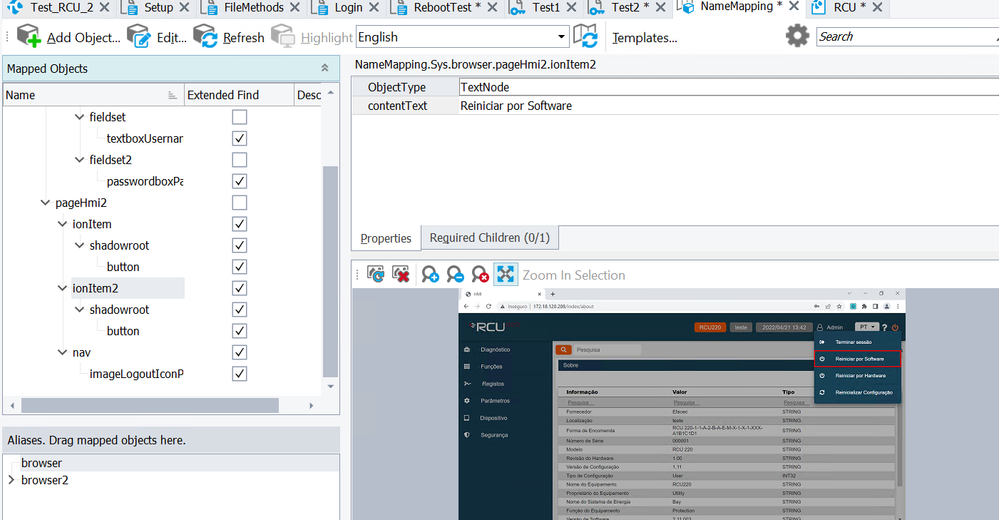Click the Templates button
The image size is (999, 520).
click(644, 38)
